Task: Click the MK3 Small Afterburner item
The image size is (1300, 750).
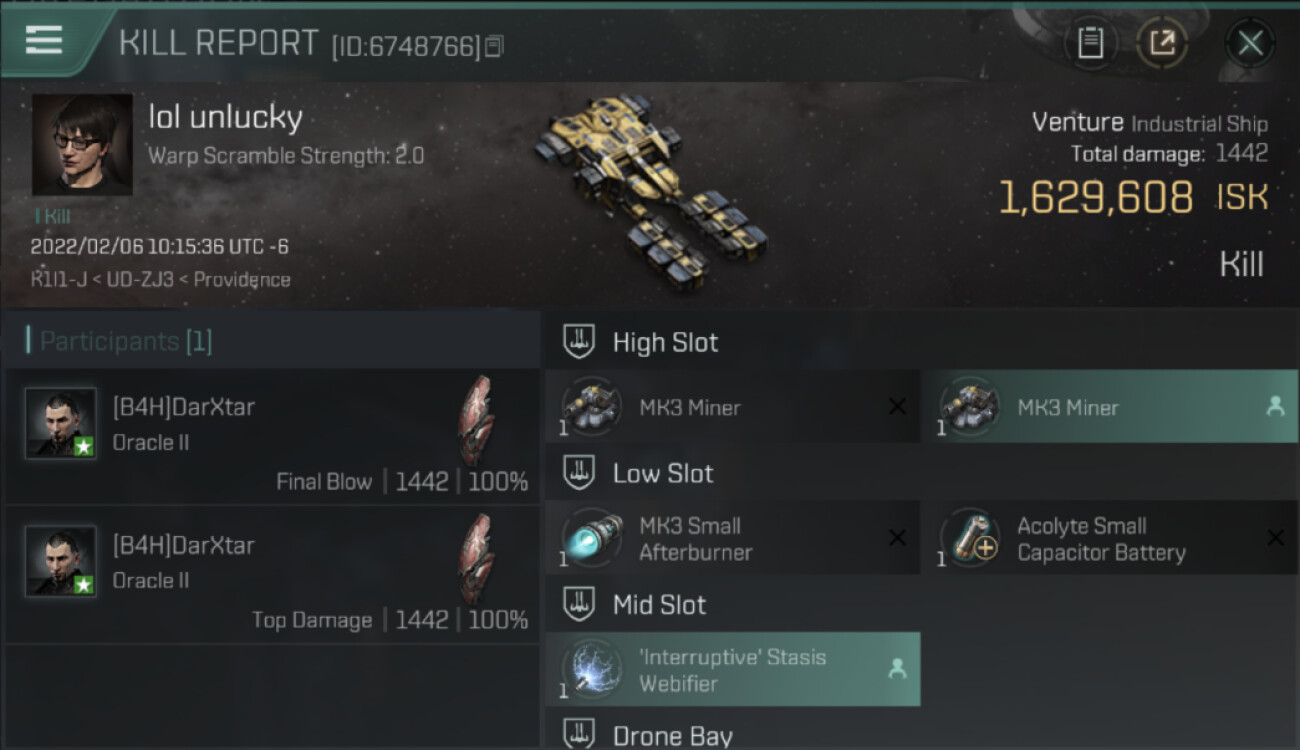Action: coord(732,538)
